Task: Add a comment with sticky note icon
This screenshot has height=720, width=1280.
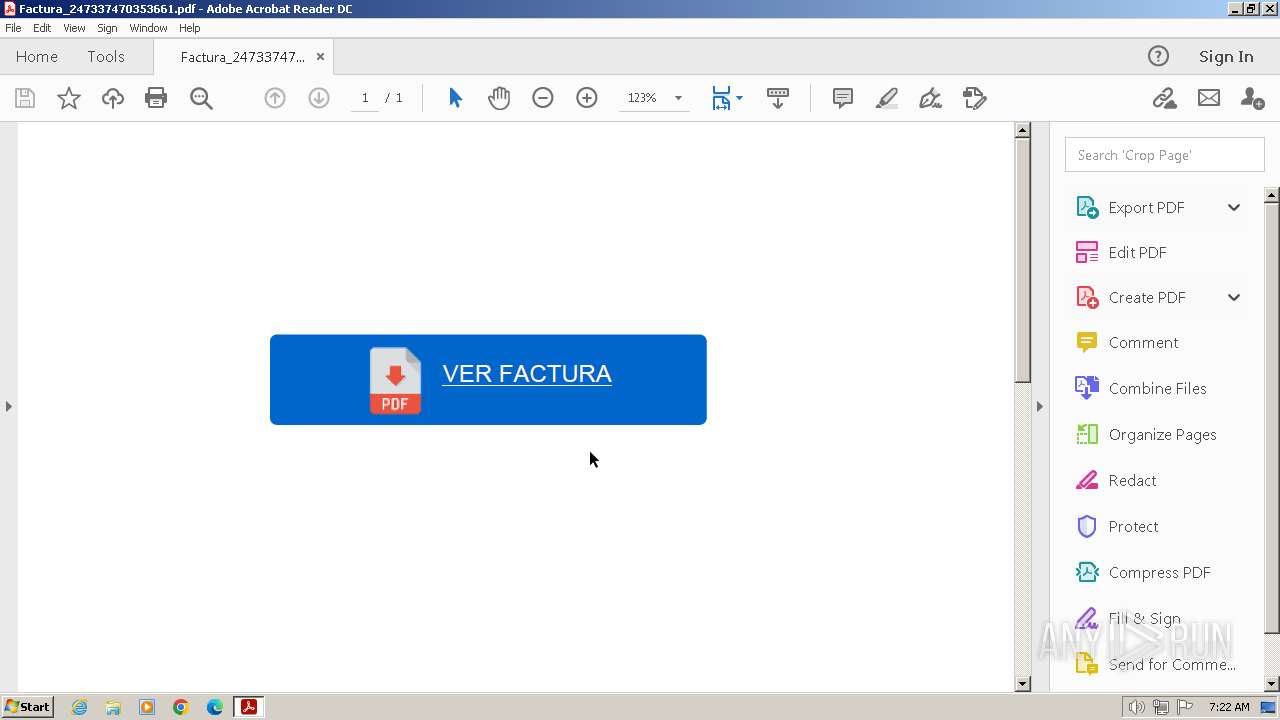Action: pos(843,98)
